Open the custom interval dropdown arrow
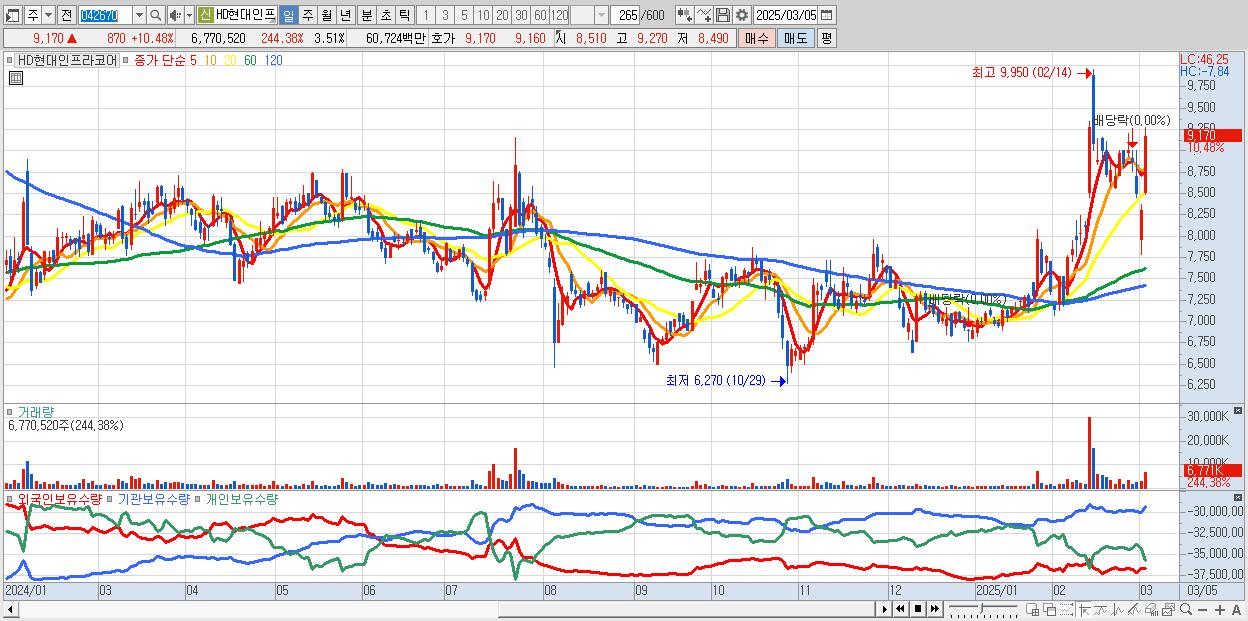 [x=601, y=16]
